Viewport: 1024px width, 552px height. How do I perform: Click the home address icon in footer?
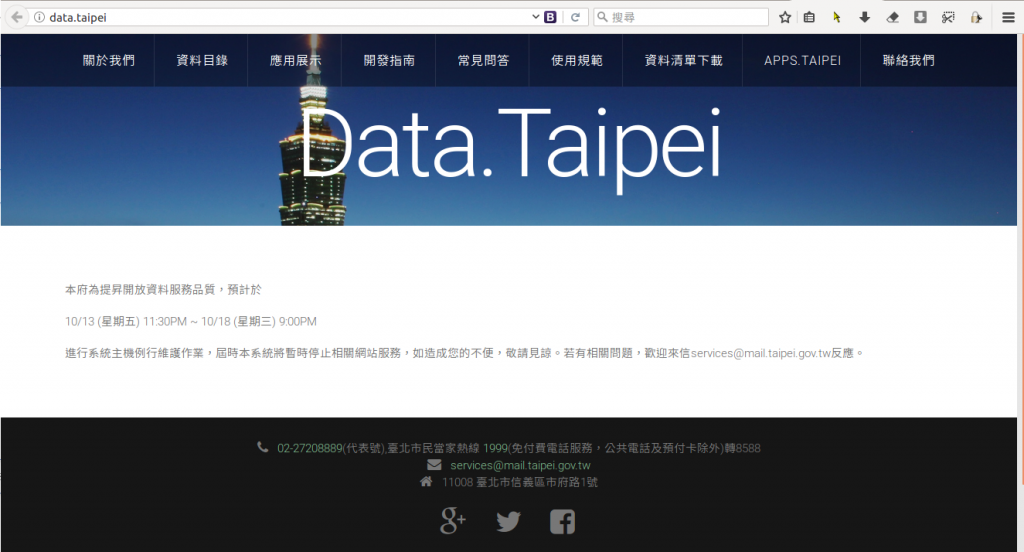coord(426,481)
